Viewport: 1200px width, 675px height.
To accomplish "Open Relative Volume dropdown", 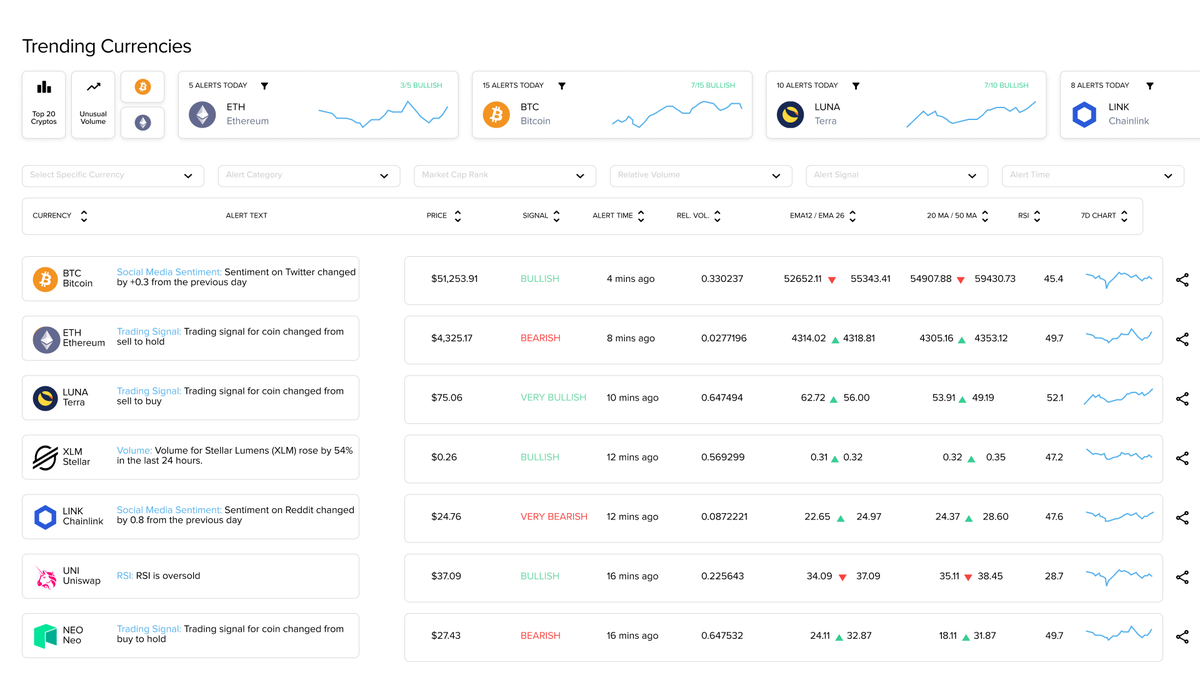I will (701, 176).
